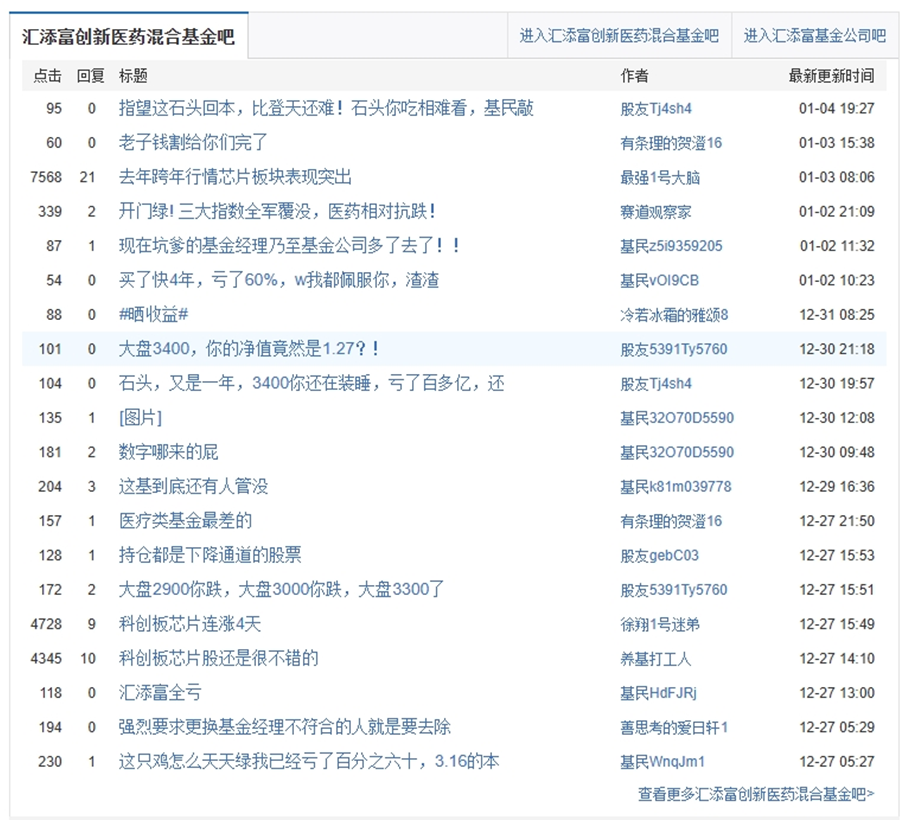Open the post 医疗类基金最差的
Screen dimensions: 904x822
(x=185, y=521)
